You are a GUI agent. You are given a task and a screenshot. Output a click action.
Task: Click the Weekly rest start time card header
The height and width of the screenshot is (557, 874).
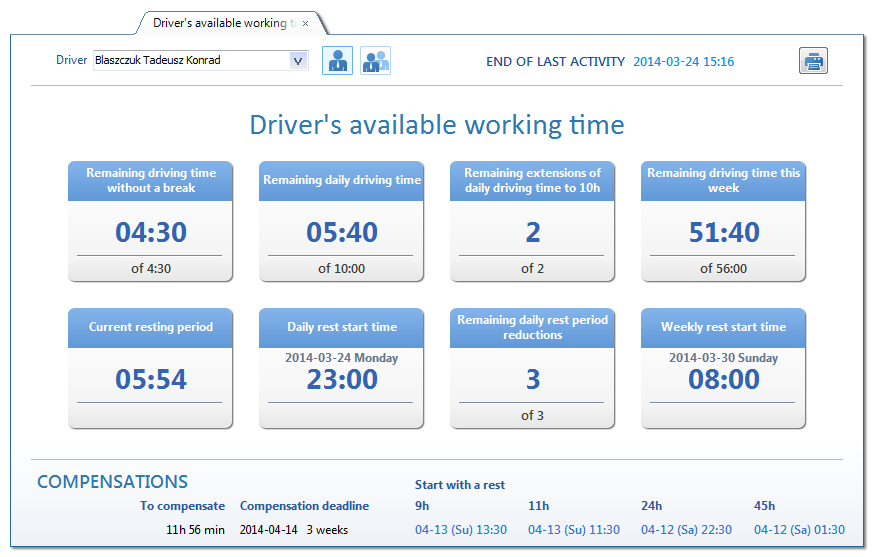(x=724, y=328)
